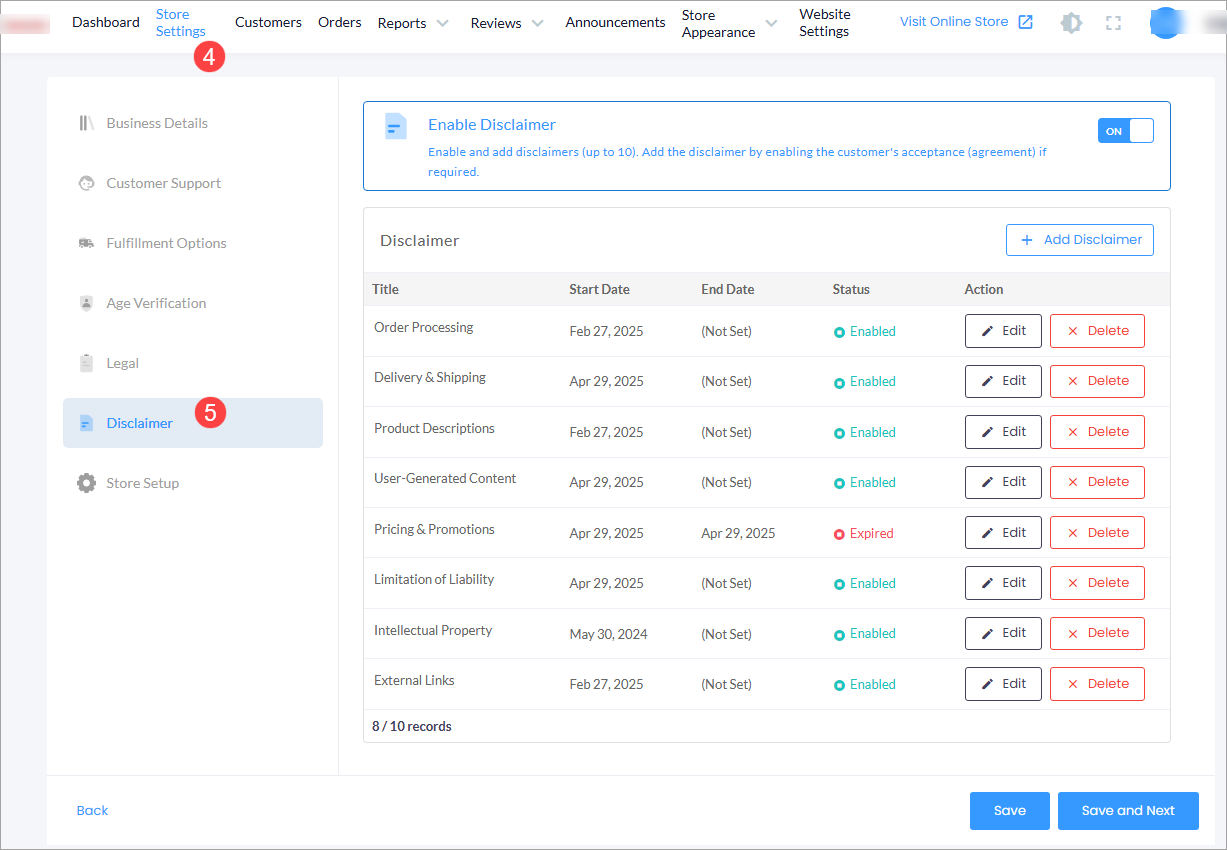Click the Customer Support headset icon

(x=86, y=183)
